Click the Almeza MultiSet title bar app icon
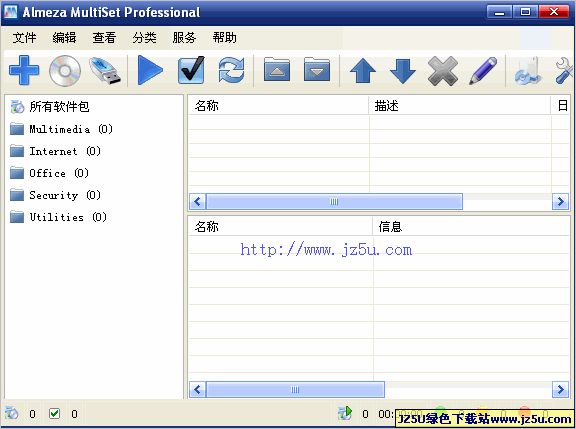Viewport: 576px width, 429px height. 10,12
